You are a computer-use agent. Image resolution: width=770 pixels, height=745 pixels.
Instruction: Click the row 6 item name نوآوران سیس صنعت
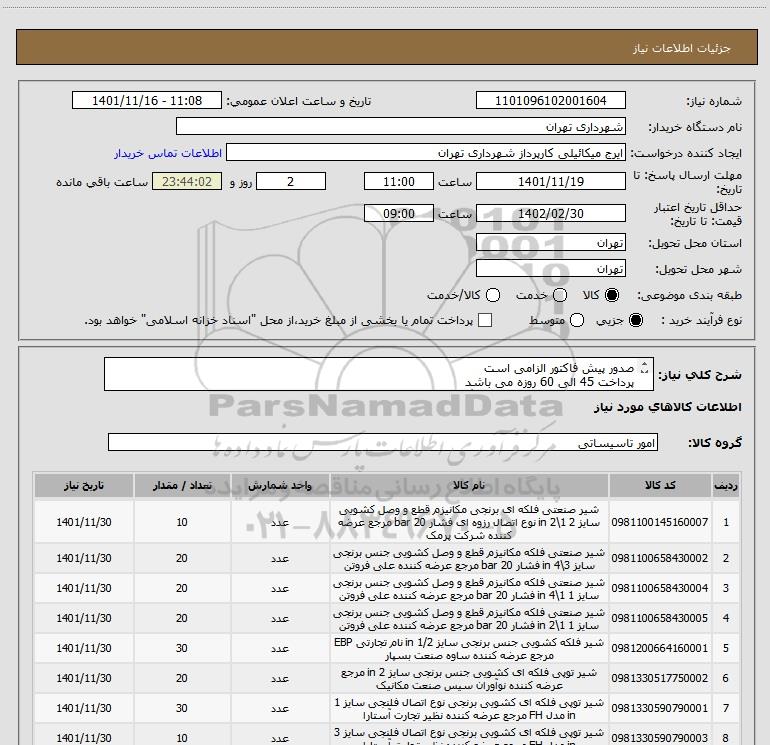point(469,678)
